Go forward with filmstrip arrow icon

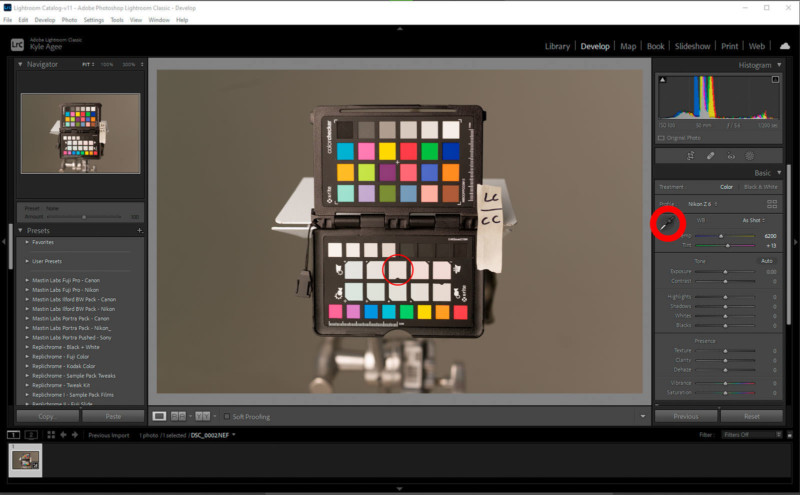coord(76,435)
